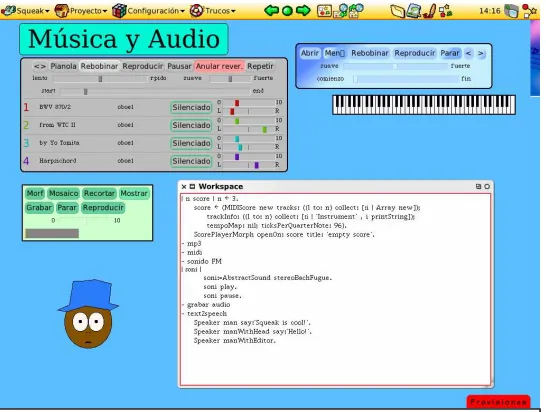Open the Trucos dropdown menu
546x412 pixels.
pyautogui.click(x=219, y=11)
